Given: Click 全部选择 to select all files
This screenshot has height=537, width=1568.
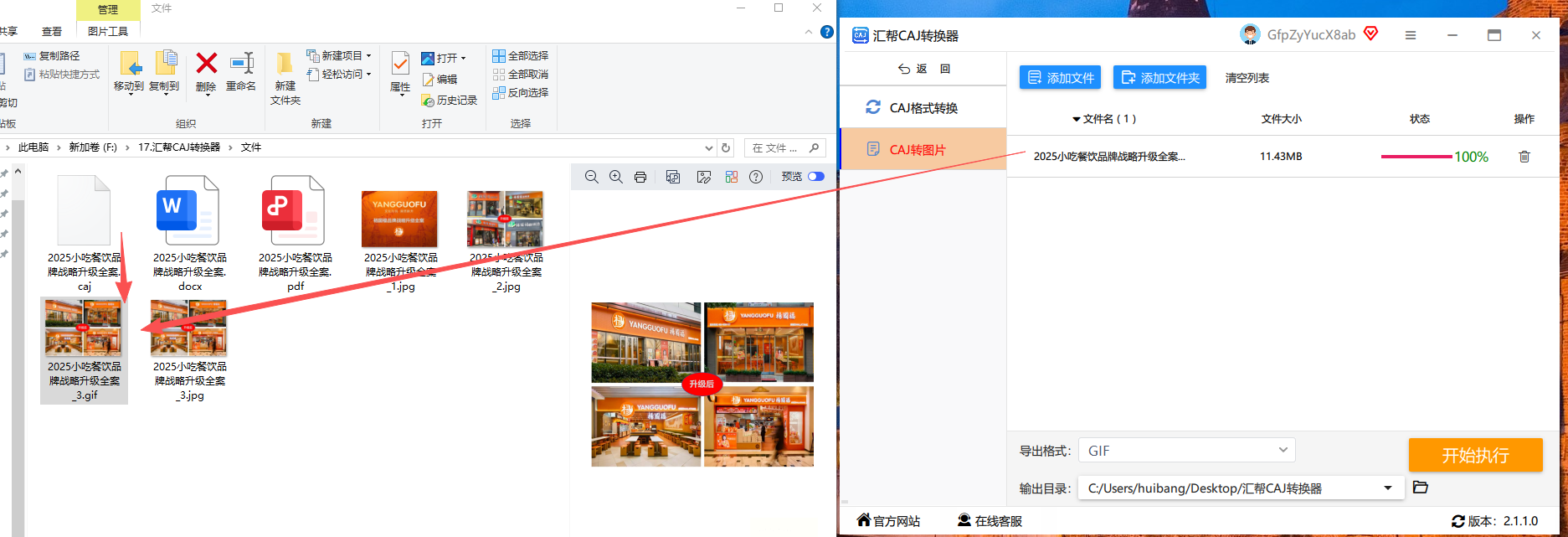Looking at the screenshot, I should (521, 56).
